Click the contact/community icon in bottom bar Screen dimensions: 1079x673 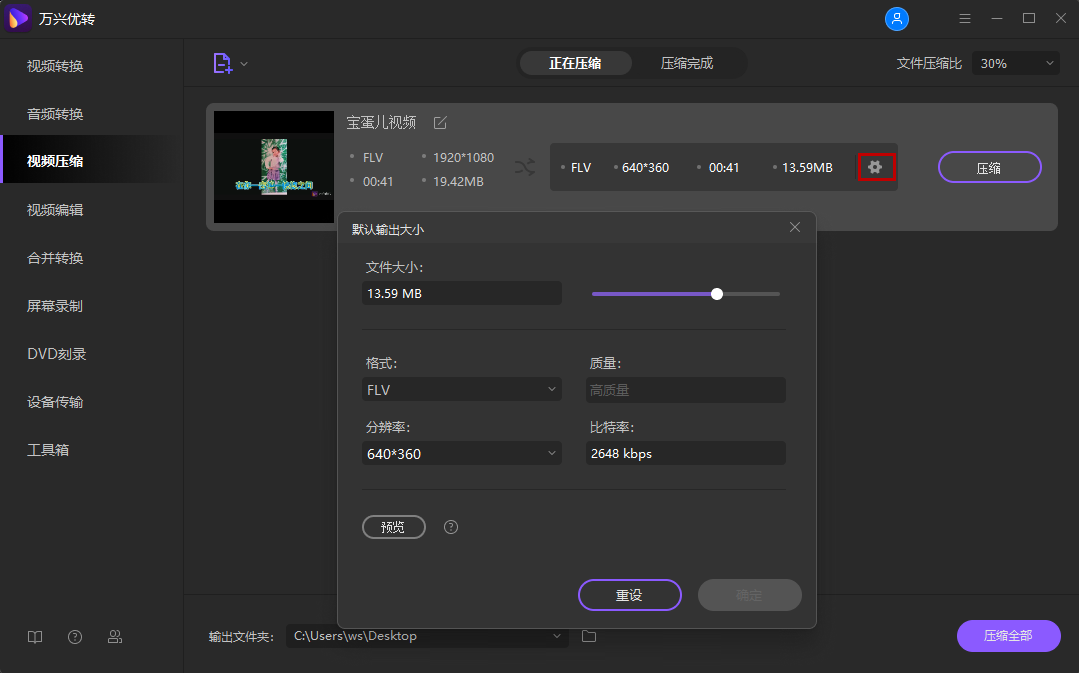point(114,636)
